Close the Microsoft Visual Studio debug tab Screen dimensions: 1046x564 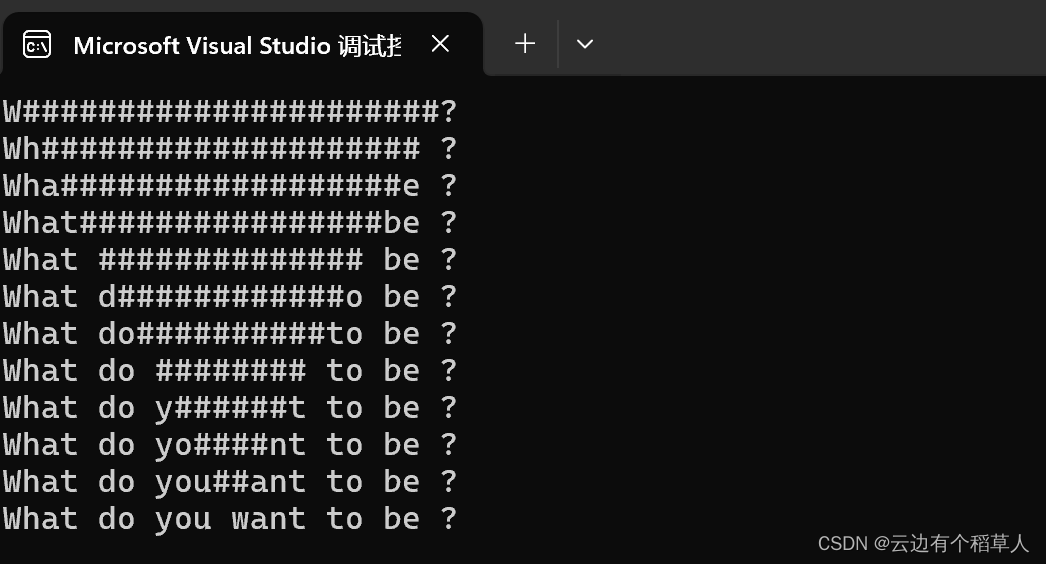pyautogui.click(x=440, y=44)
